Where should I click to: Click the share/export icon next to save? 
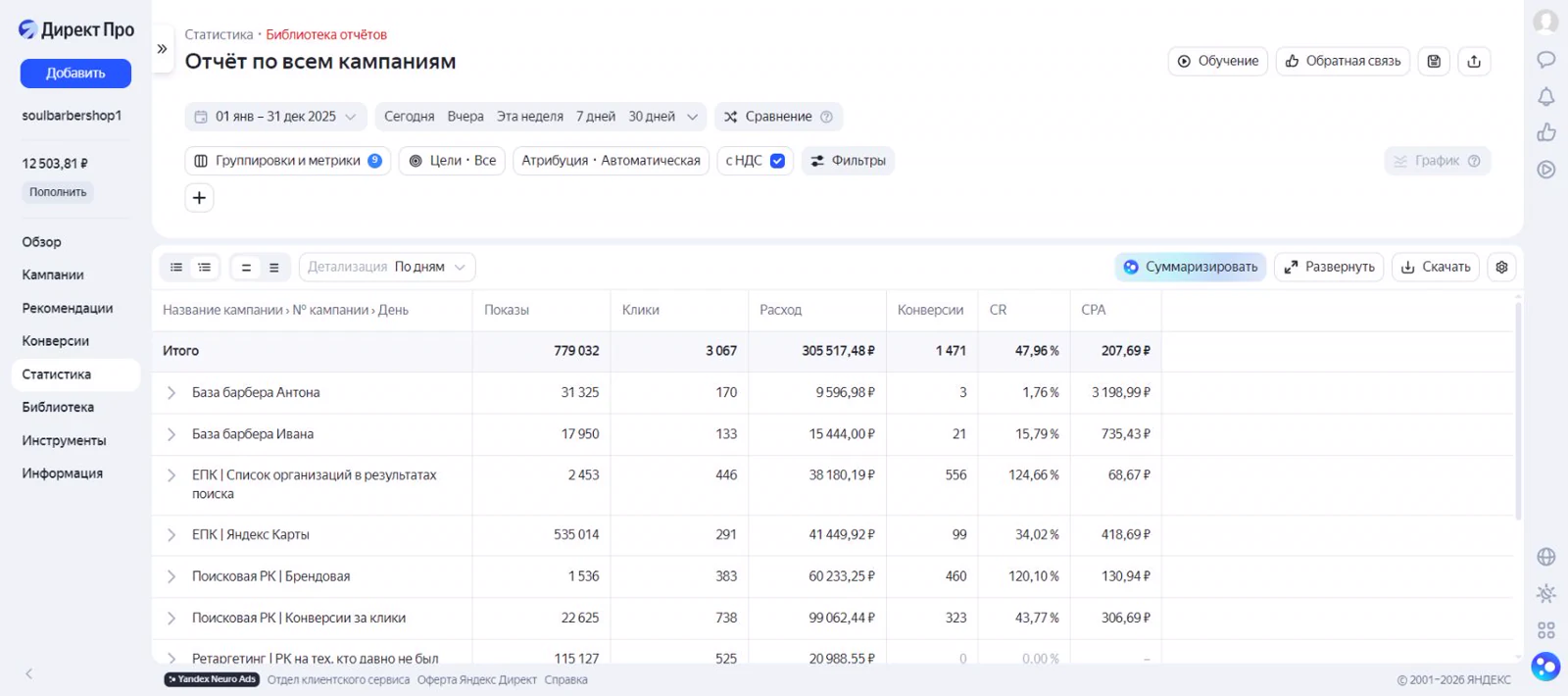click(1474, 61)
